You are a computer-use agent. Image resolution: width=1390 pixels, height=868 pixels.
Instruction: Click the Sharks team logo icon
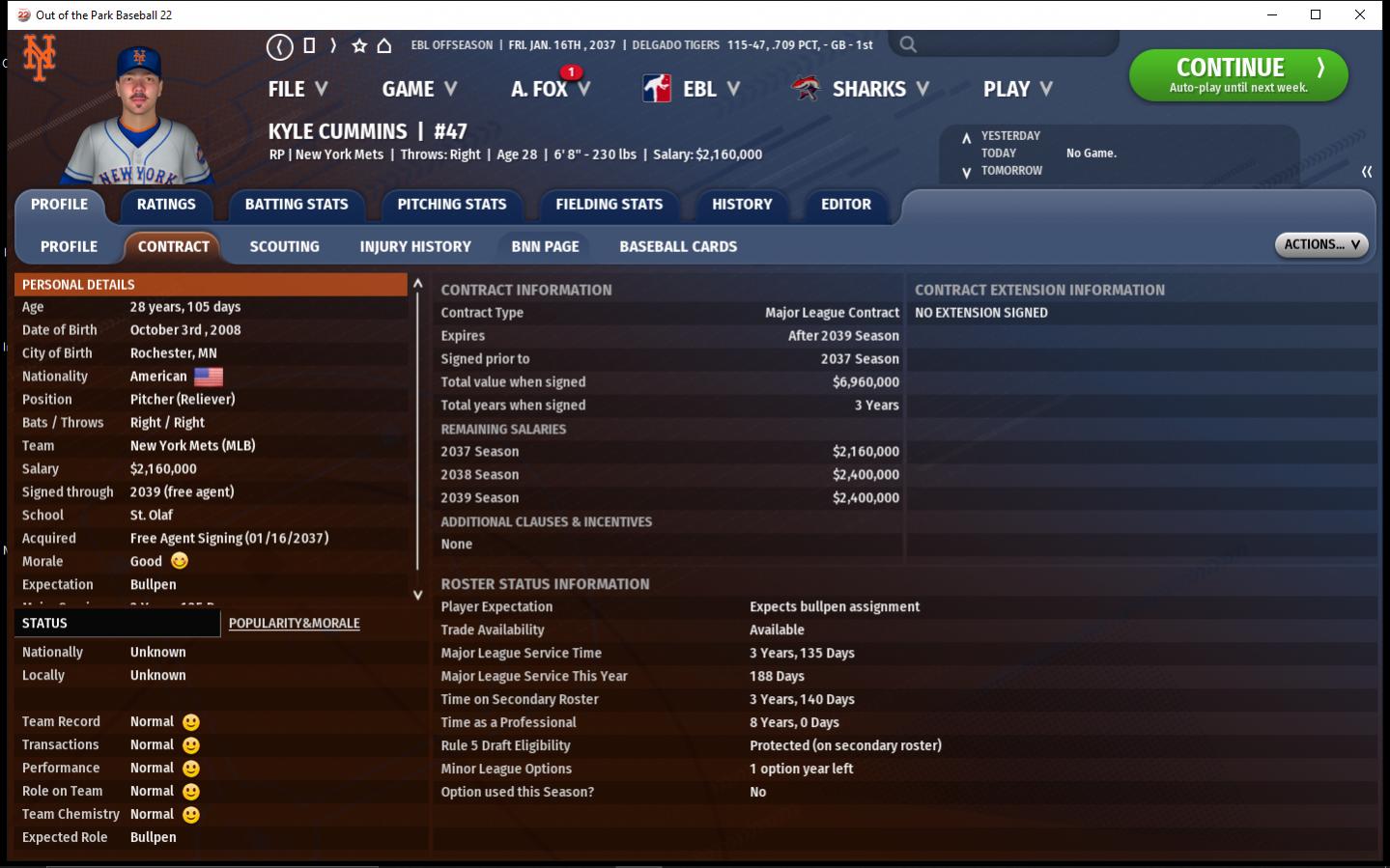click(806, 89)
